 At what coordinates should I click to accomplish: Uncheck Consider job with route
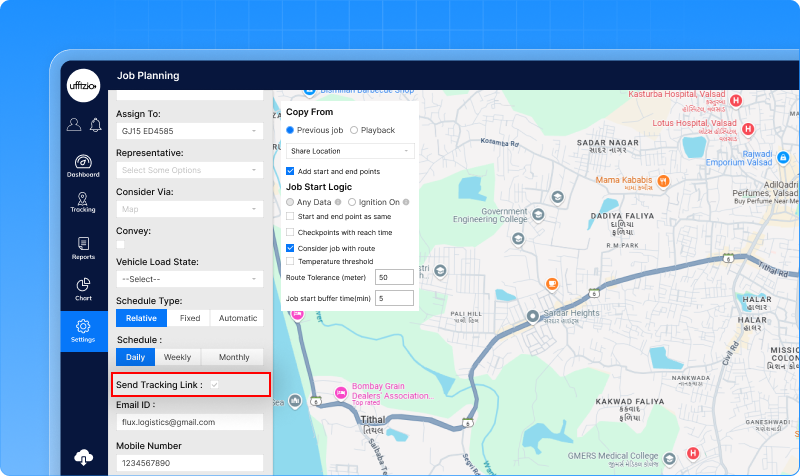point(290,247)
